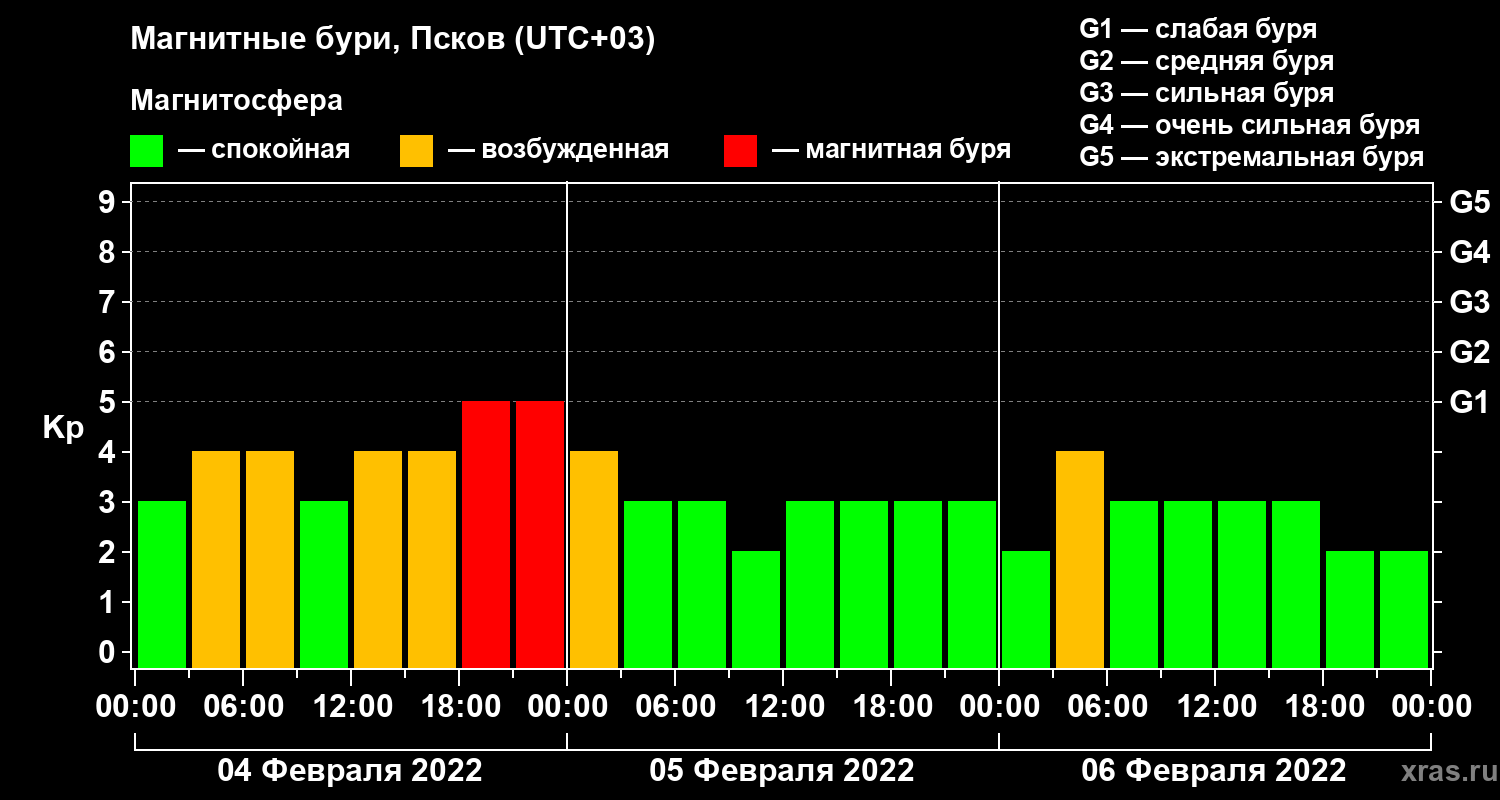Click the green 09:00–12:00 bar on 04 Февраля
The height and width of the screenshot is (800, 1500).
324,584
